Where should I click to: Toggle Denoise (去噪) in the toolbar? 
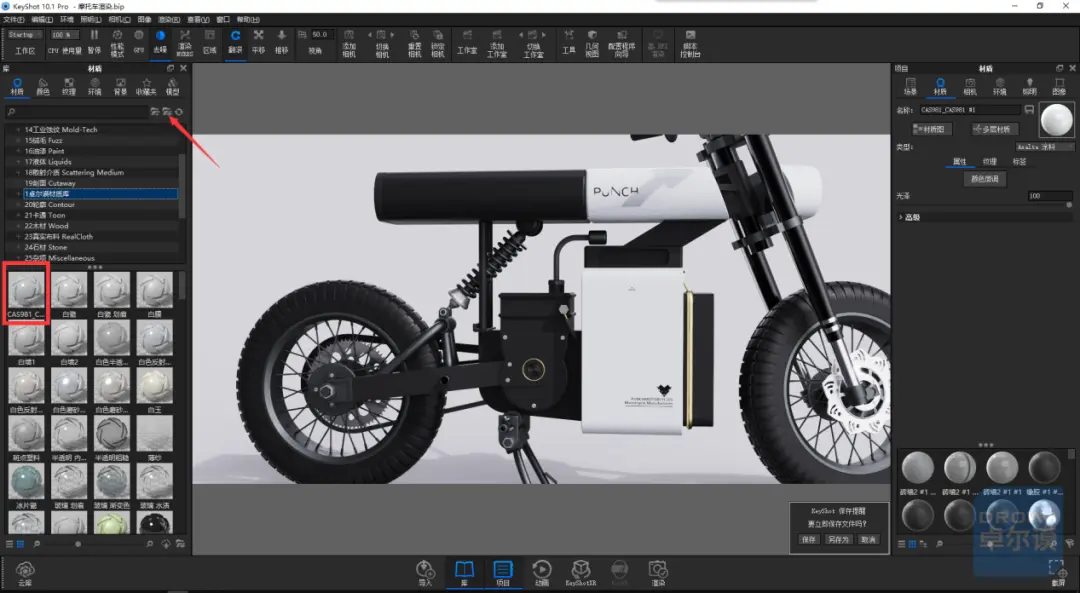point(160,41)
